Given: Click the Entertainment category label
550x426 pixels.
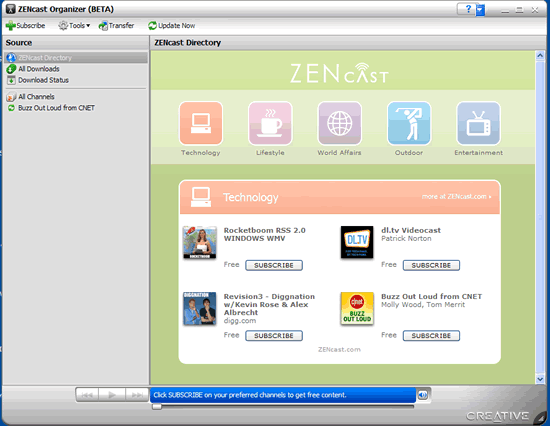Looking at the screenshot, I should pos(478,153).
